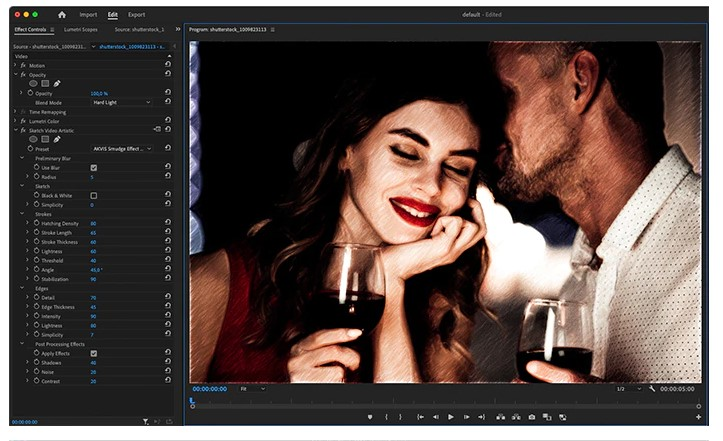723x441 pixels.
Task: Select the pen mask tool under Opacity
Action: click(x=57, y=84)
